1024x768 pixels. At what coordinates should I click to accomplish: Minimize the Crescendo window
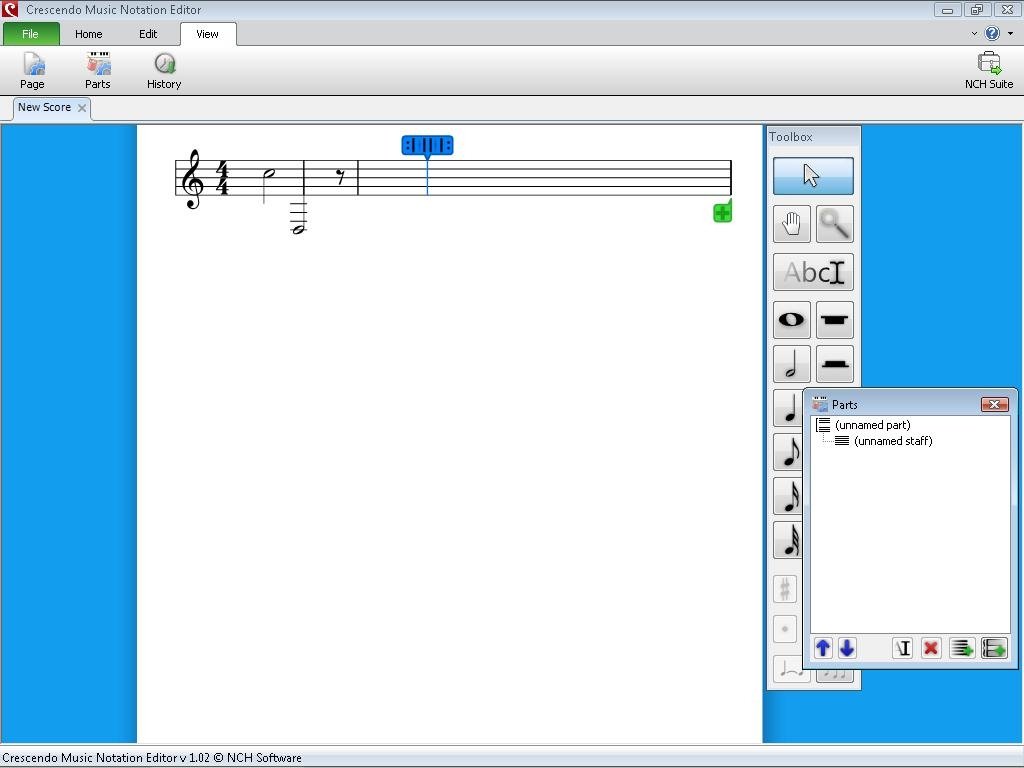pos(948,9)
